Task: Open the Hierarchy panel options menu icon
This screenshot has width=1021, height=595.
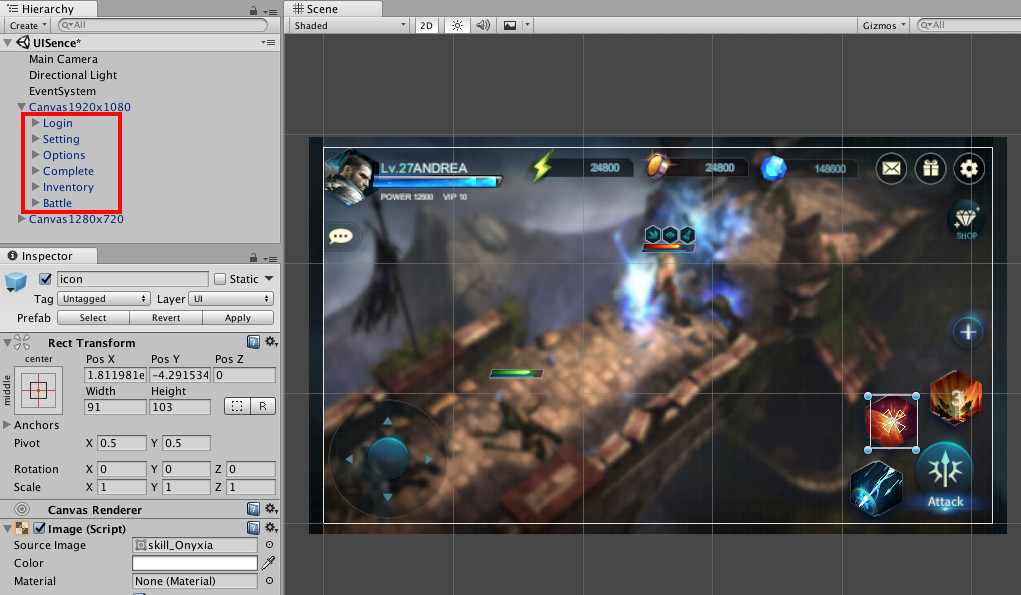Action: click(270, 11)
